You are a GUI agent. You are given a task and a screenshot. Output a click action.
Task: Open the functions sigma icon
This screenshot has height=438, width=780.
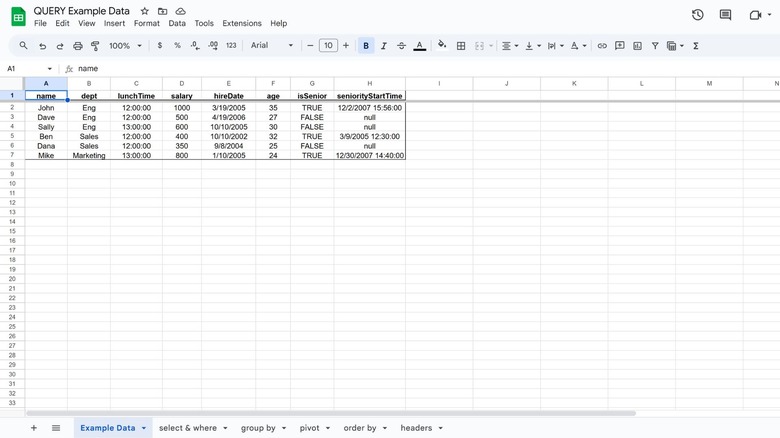point(696,46)
